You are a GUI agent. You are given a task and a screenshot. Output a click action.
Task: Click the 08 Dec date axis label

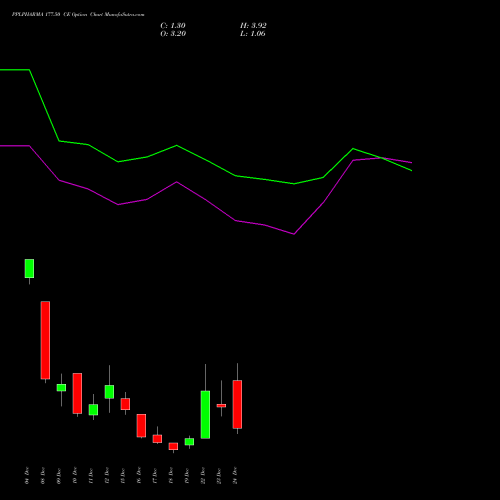(43, 476)
